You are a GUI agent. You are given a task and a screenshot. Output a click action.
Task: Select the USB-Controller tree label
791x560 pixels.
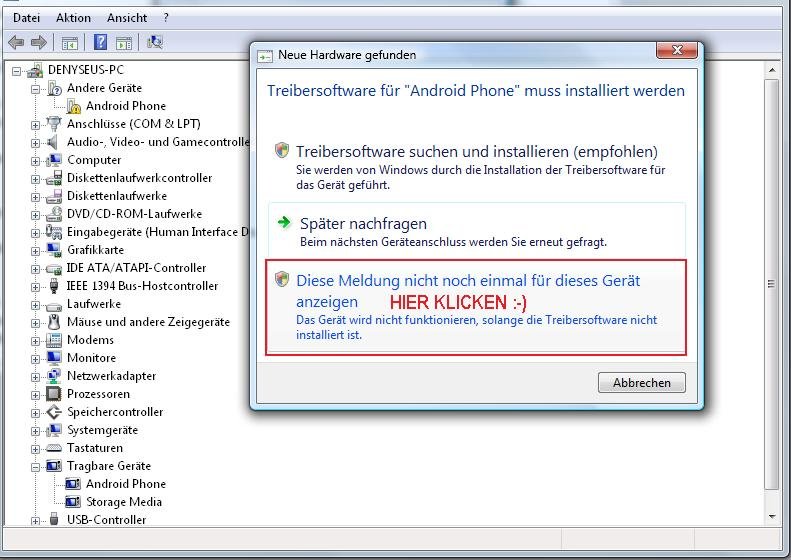click(106, 520)
